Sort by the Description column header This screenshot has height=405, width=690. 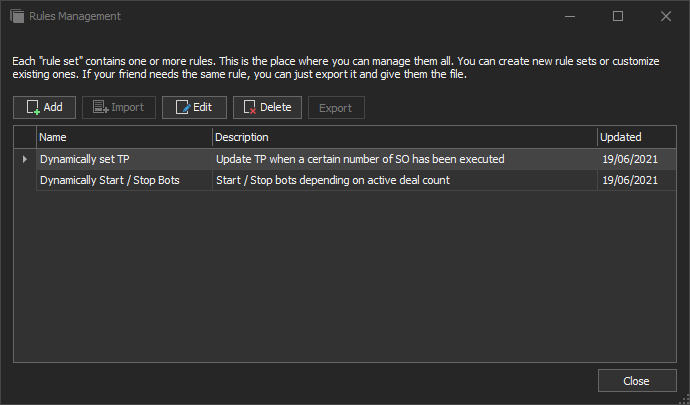pyautogui.click(x=404, y=137)
